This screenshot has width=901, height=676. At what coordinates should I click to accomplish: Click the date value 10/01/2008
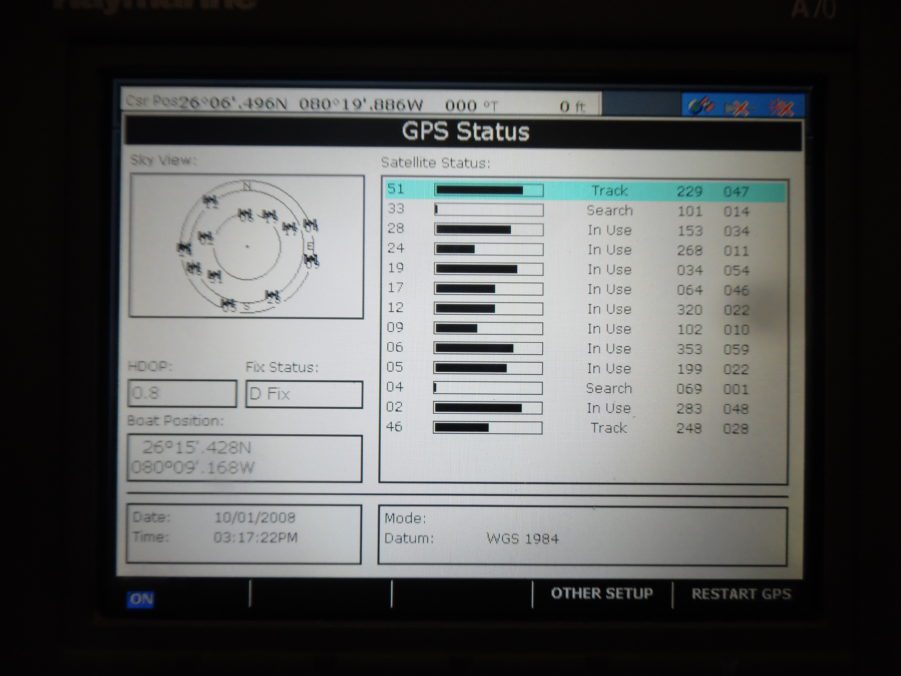255,517
